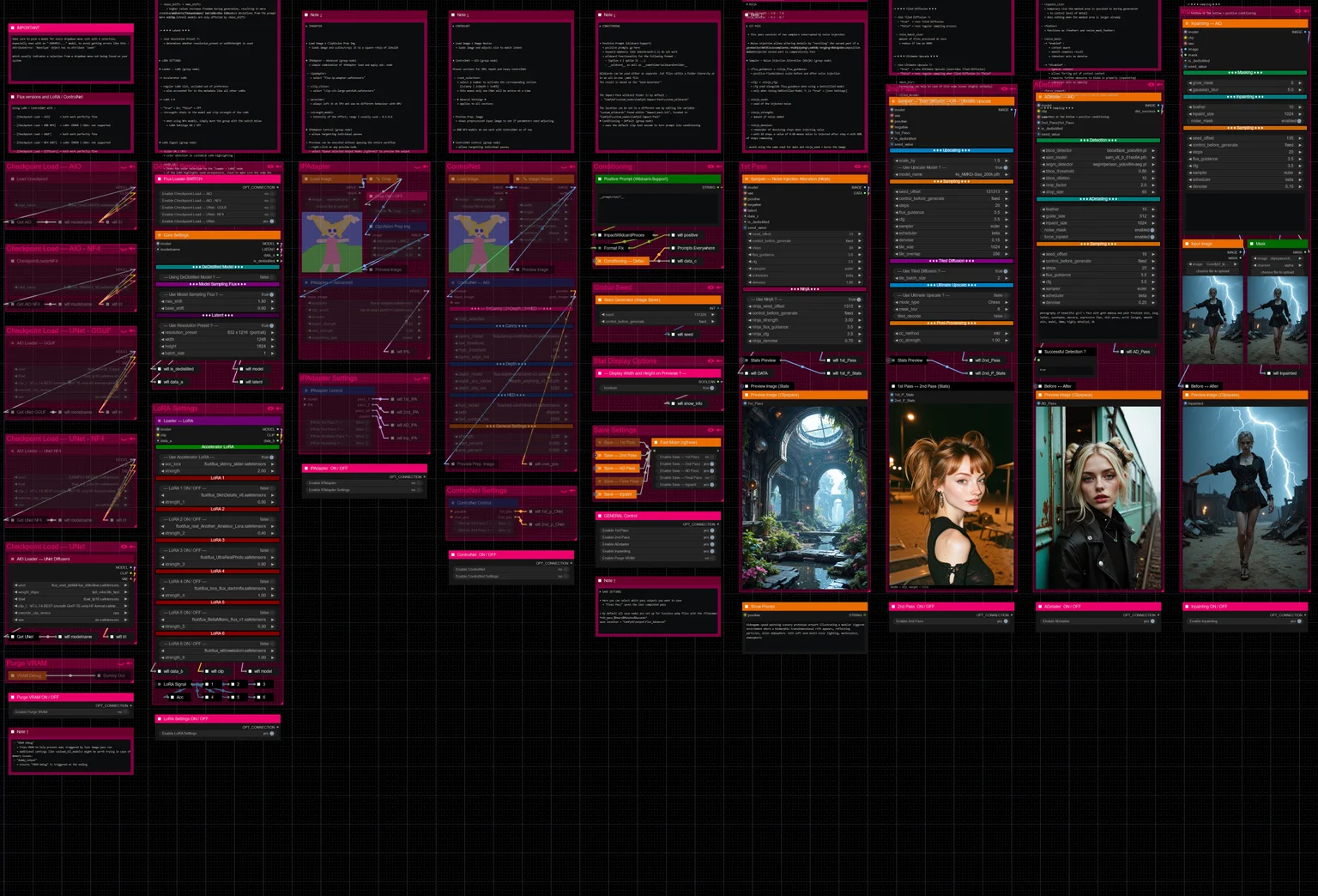The height and width of the screenshot is (896, 1318).
Task: Adjust the scale_by value in 2nd Pass
Action: click(951, 160)
